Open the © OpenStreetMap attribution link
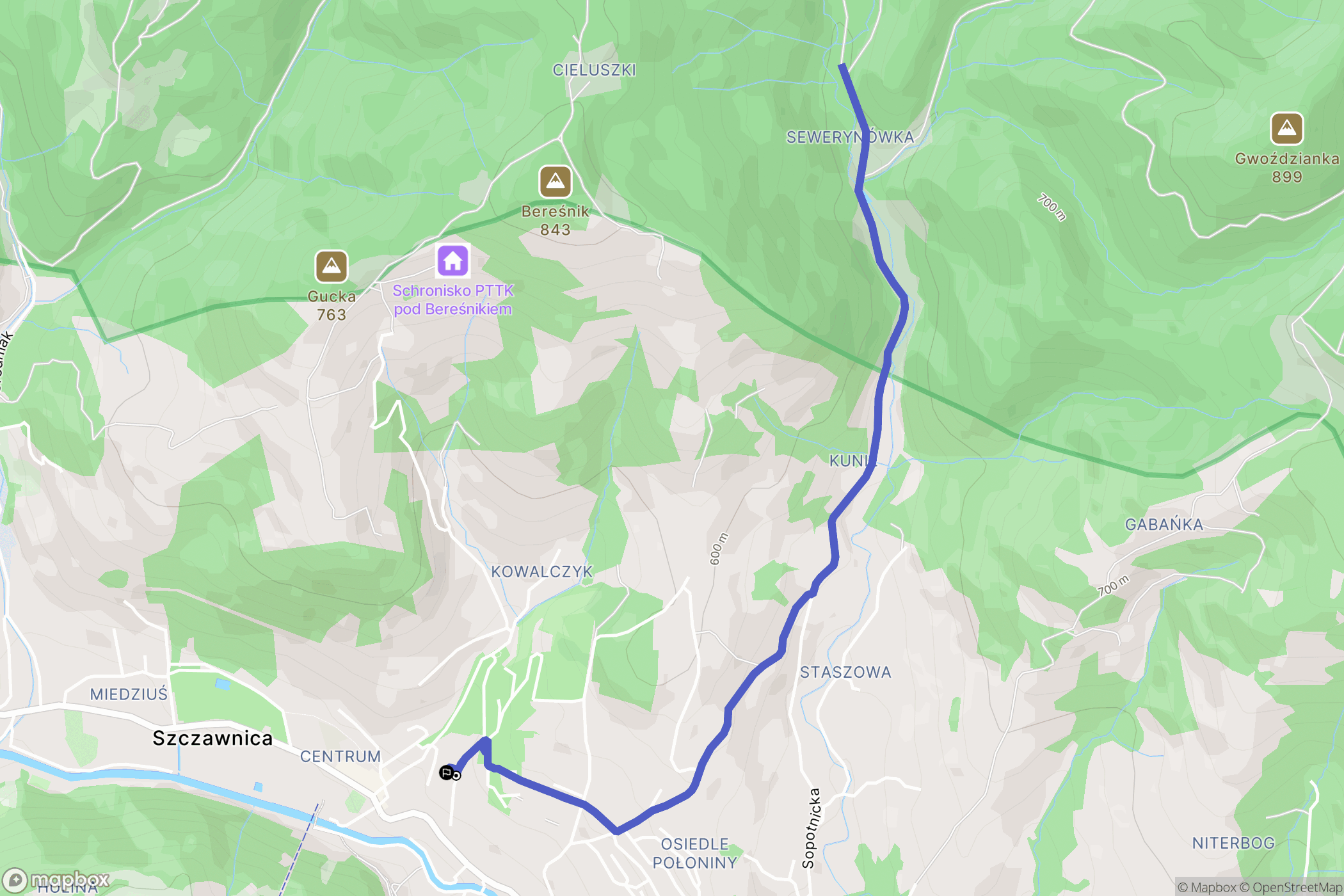 click(x=1291, y=887)
